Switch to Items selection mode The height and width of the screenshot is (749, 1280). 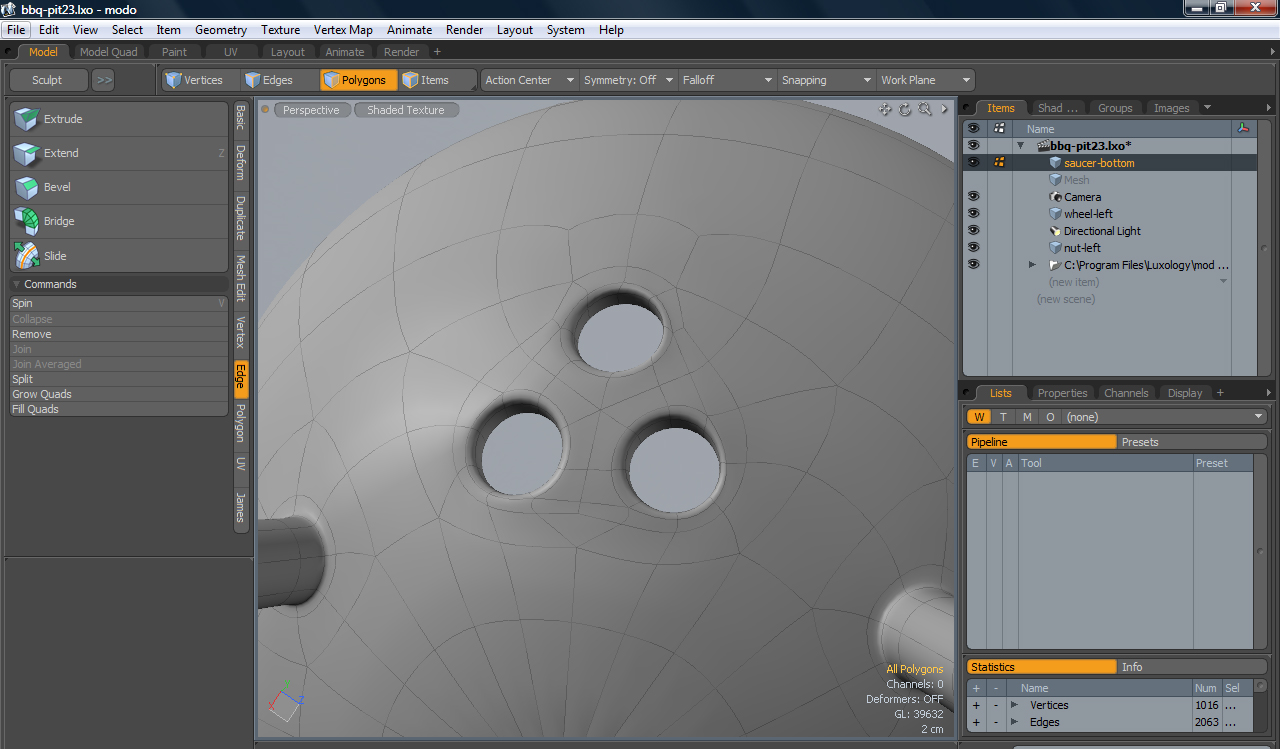pos(437,80)
